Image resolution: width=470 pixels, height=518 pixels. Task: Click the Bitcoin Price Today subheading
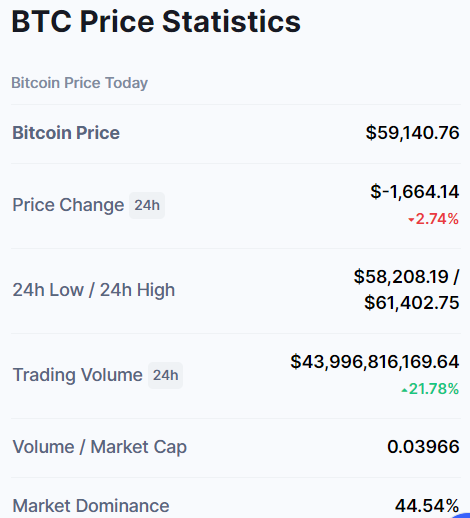coord(79,83)
